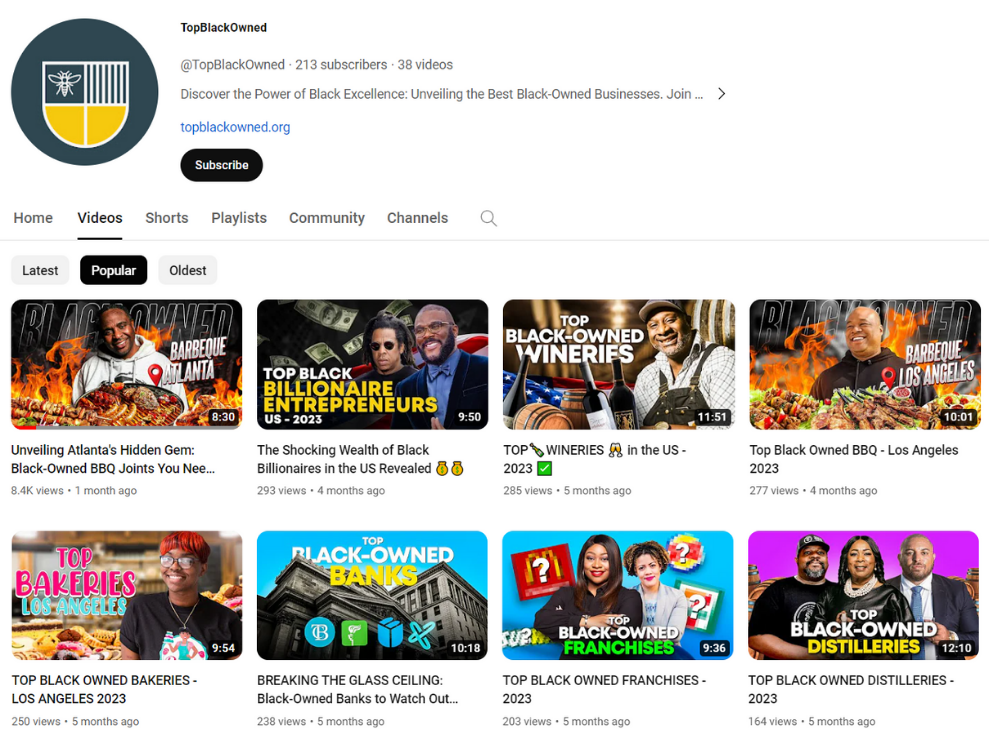The height and width of the screenshot is (750, 1000).
Task: Click "TOP BLACK OWNED BAKERIES - LOS ANGELES 2023" title
Action: [104, 689]
